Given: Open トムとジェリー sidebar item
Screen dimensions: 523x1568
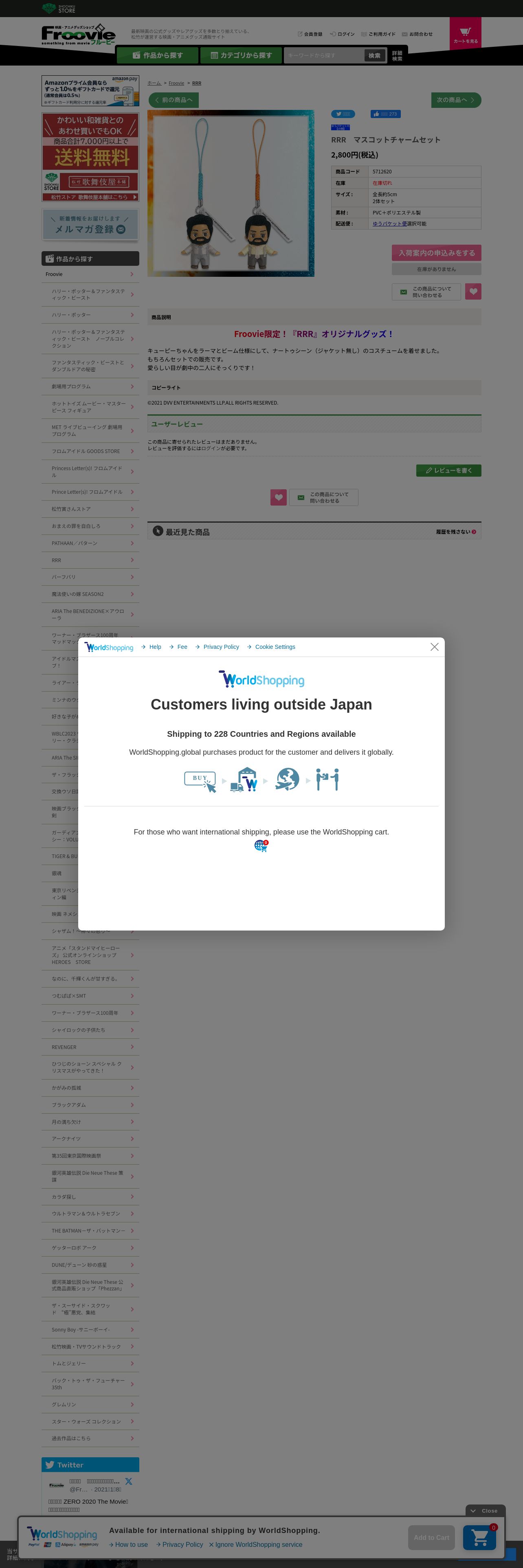Looking at the screenshot, I should (x=90, y=1364).
